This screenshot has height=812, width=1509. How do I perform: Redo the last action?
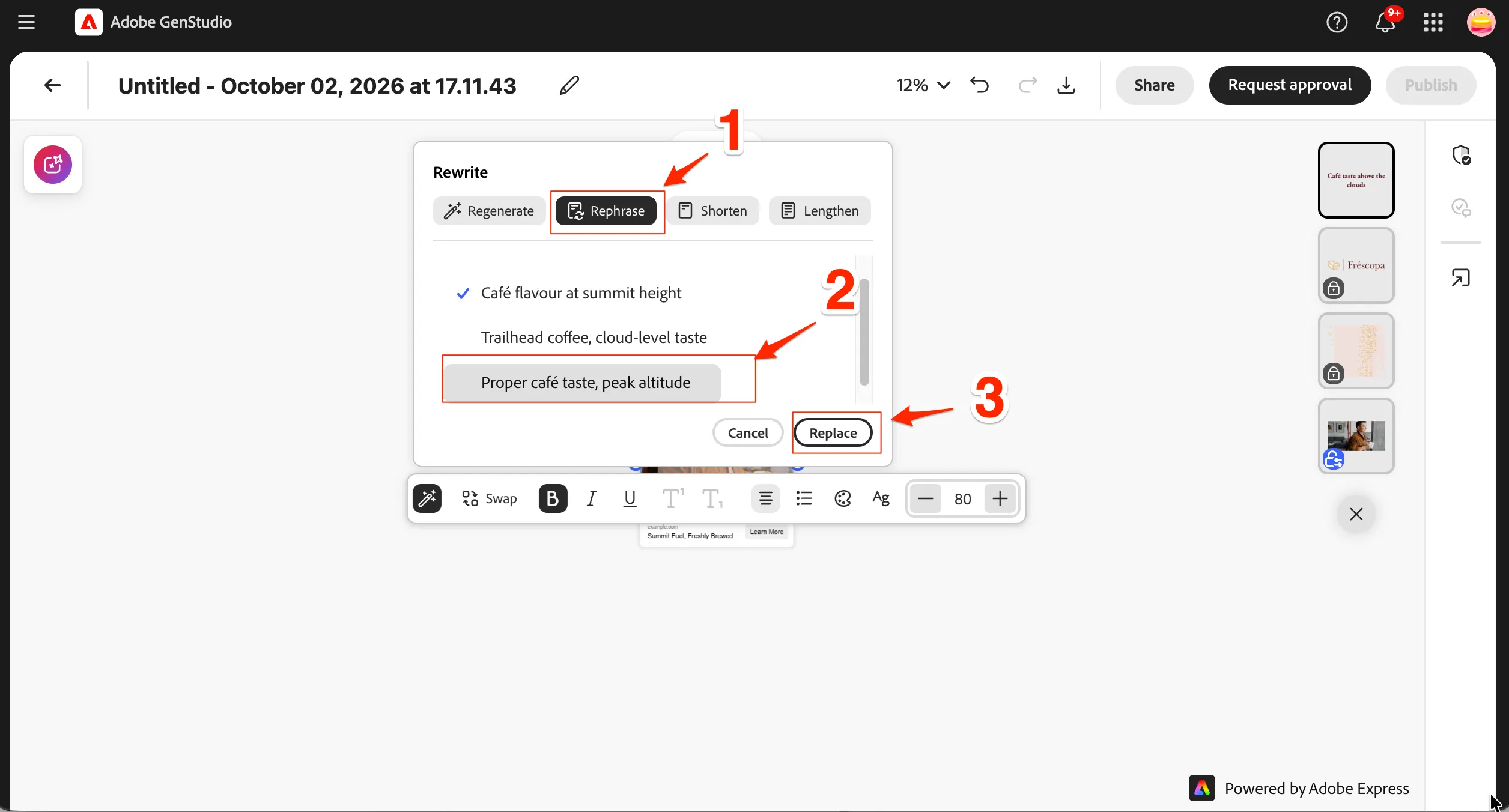[x=1027, y=85]
